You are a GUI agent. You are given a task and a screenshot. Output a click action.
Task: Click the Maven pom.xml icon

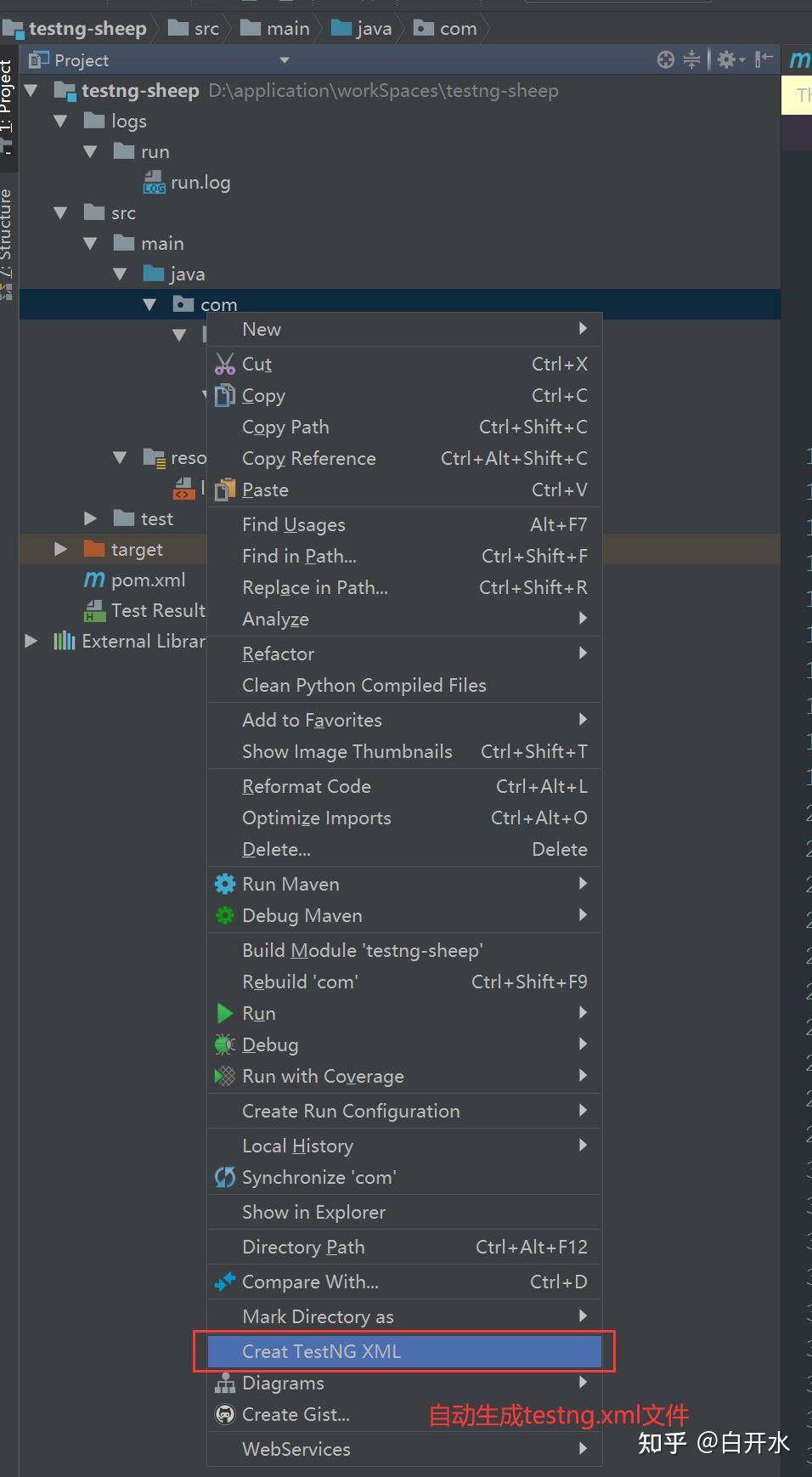(x=94, y=580)
